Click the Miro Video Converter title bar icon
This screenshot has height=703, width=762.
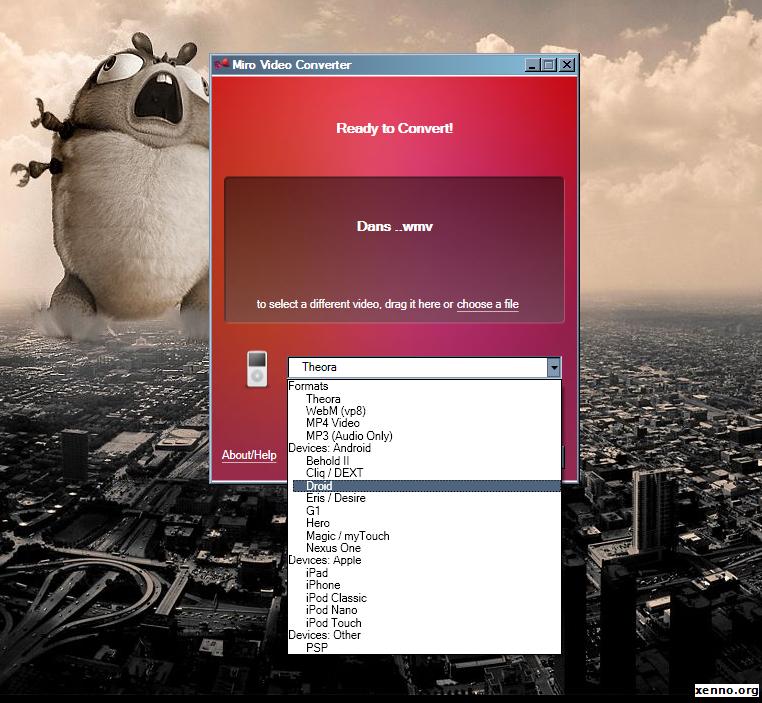(222, 65)
